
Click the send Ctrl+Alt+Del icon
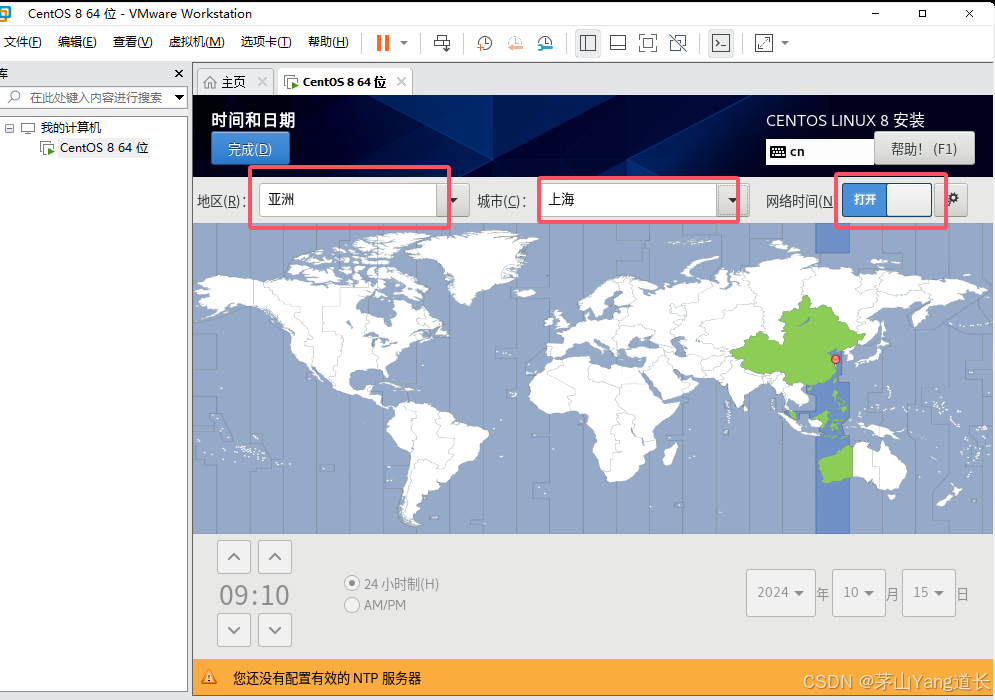pyautogui.click(x=442, y=43)
